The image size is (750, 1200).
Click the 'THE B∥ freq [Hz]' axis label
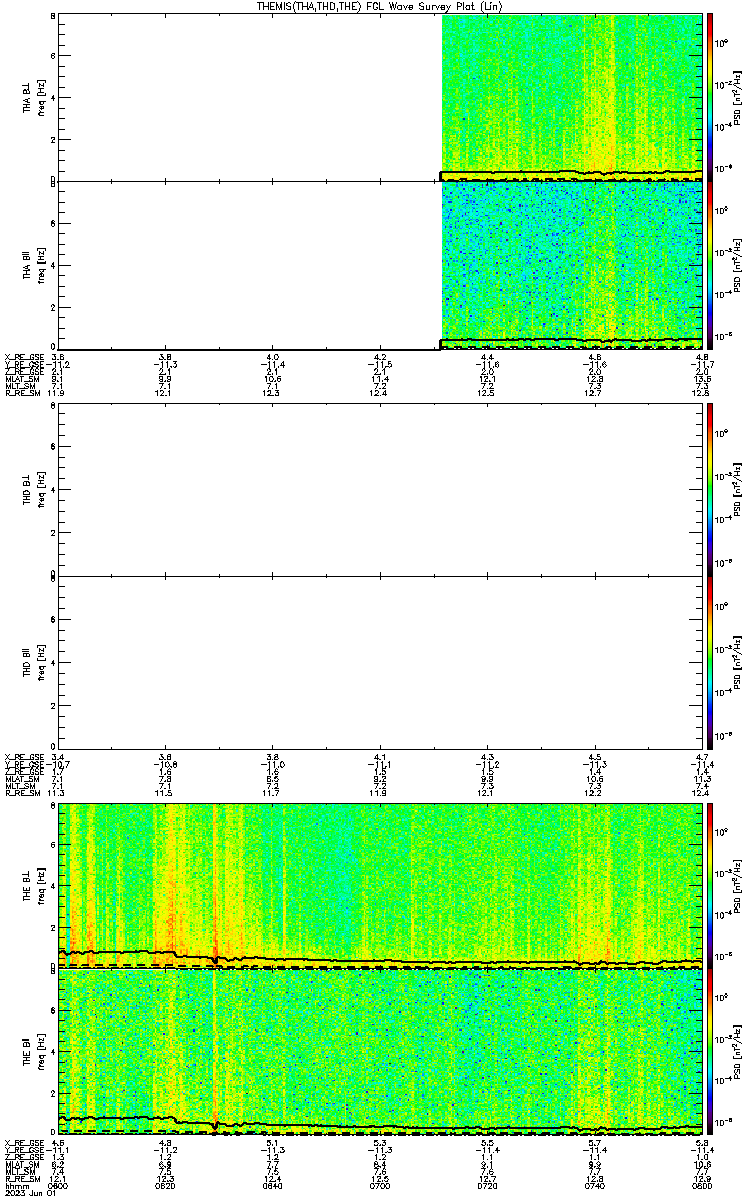click(x=33, y=1052)
